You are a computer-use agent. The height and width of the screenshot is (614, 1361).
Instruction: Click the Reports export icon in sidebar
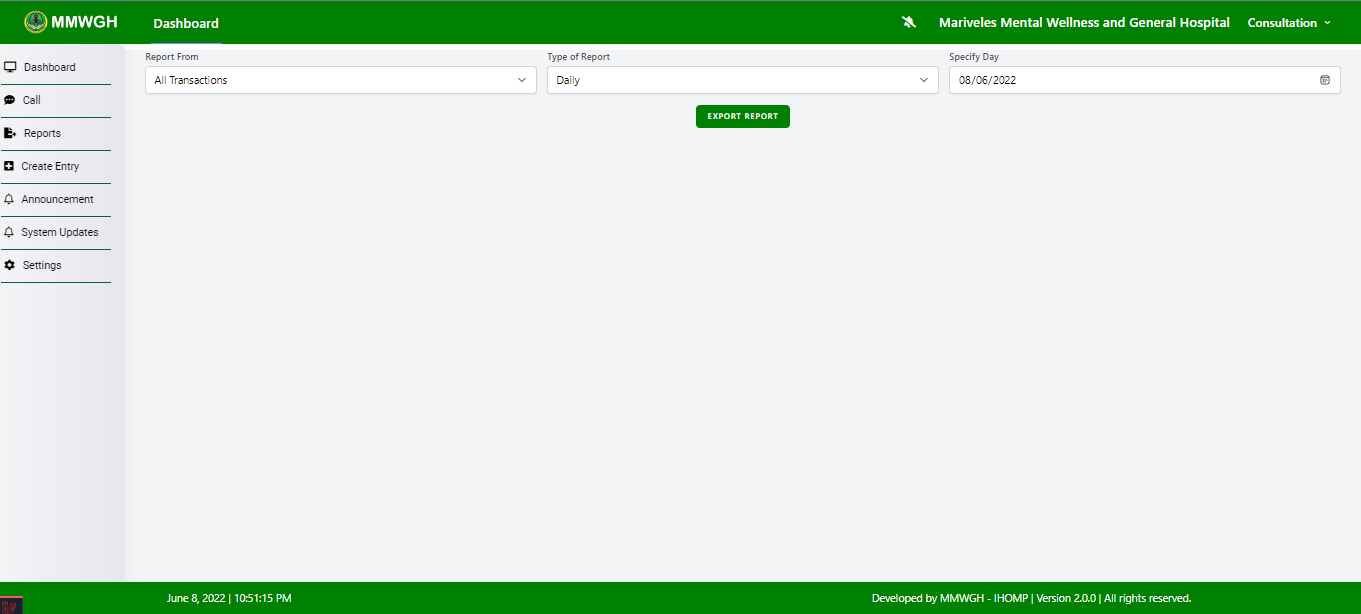point(10,133)
